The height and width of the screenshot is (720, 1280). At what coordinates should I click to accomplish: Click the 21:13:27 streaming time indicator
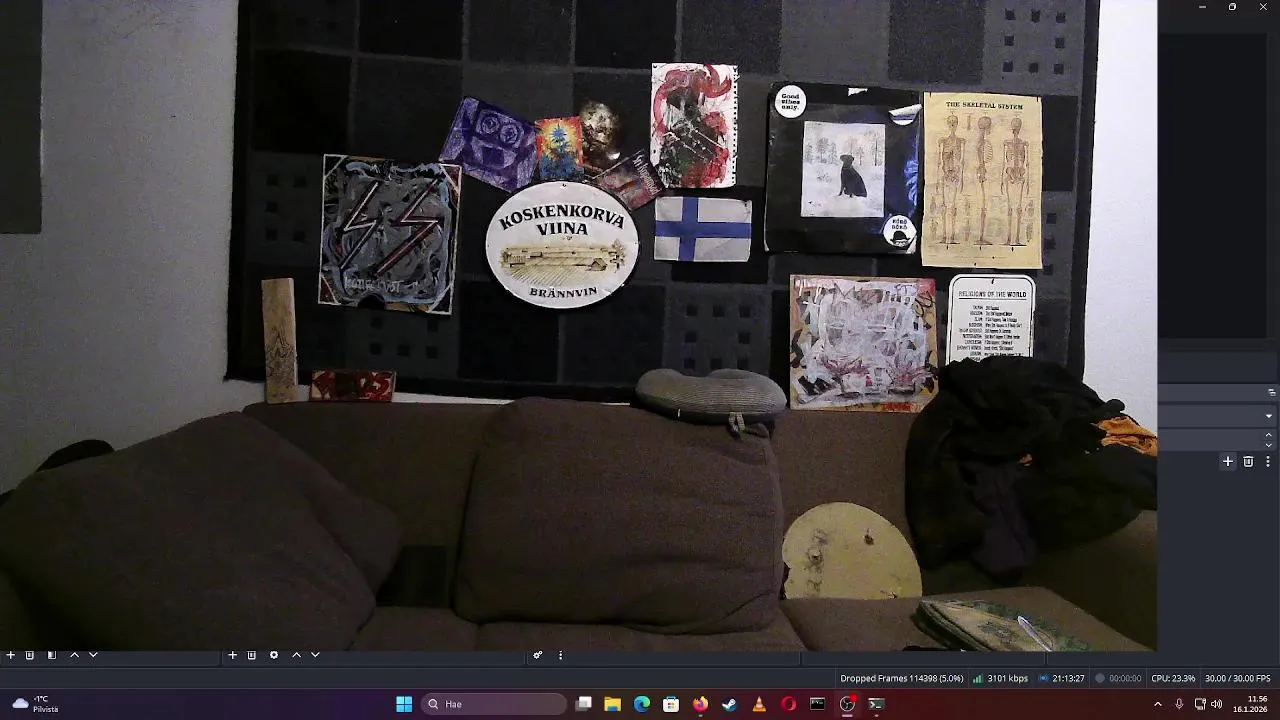pos(1061,678)
